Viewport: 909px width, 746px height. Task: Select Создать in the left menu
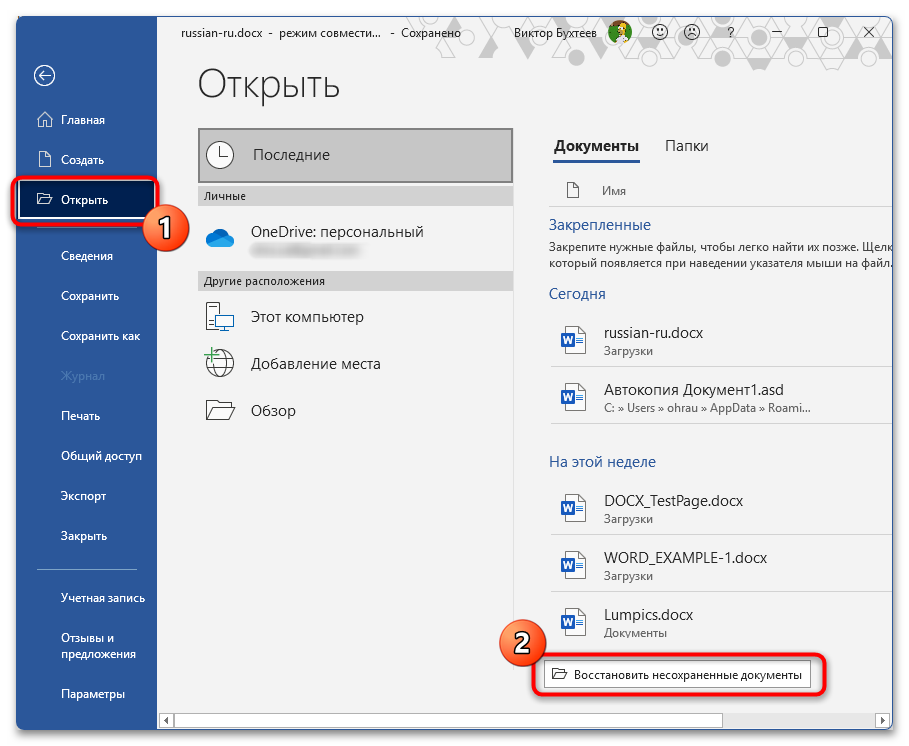point(82,160)
